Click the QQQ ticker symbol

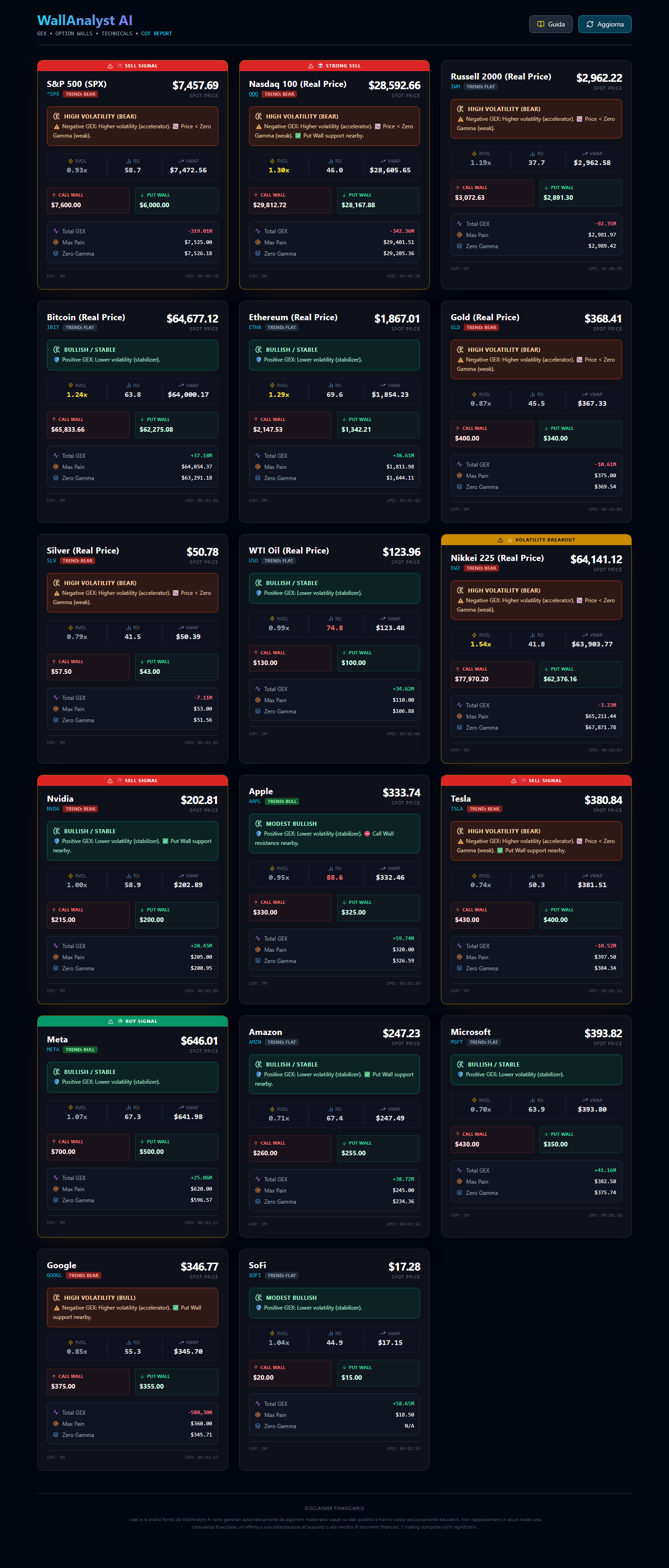253,94
